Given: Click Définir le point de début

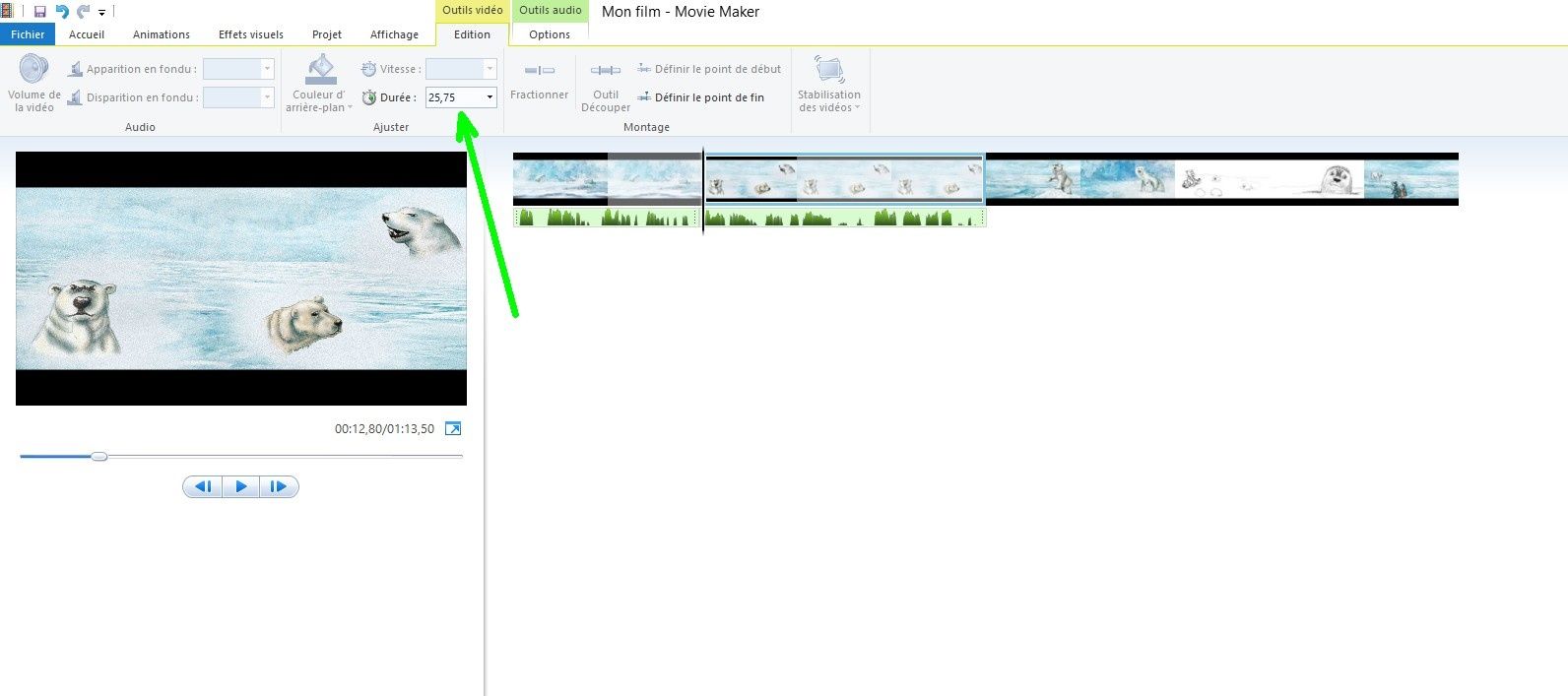Looking at the screenshot, I should tap(709, 69).
